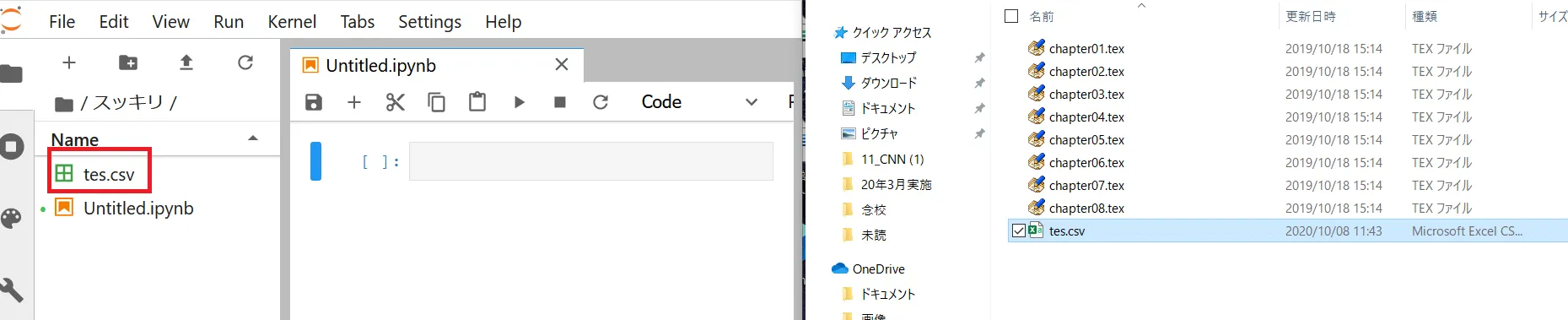Open the command palette sidebar icon
Screen dimensions: 1568x320
coord(11,220)
